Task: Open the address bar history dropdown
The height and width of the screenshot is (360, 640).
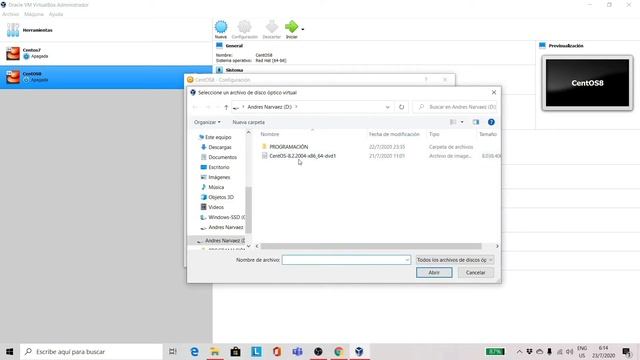Action: click(387, 107)
